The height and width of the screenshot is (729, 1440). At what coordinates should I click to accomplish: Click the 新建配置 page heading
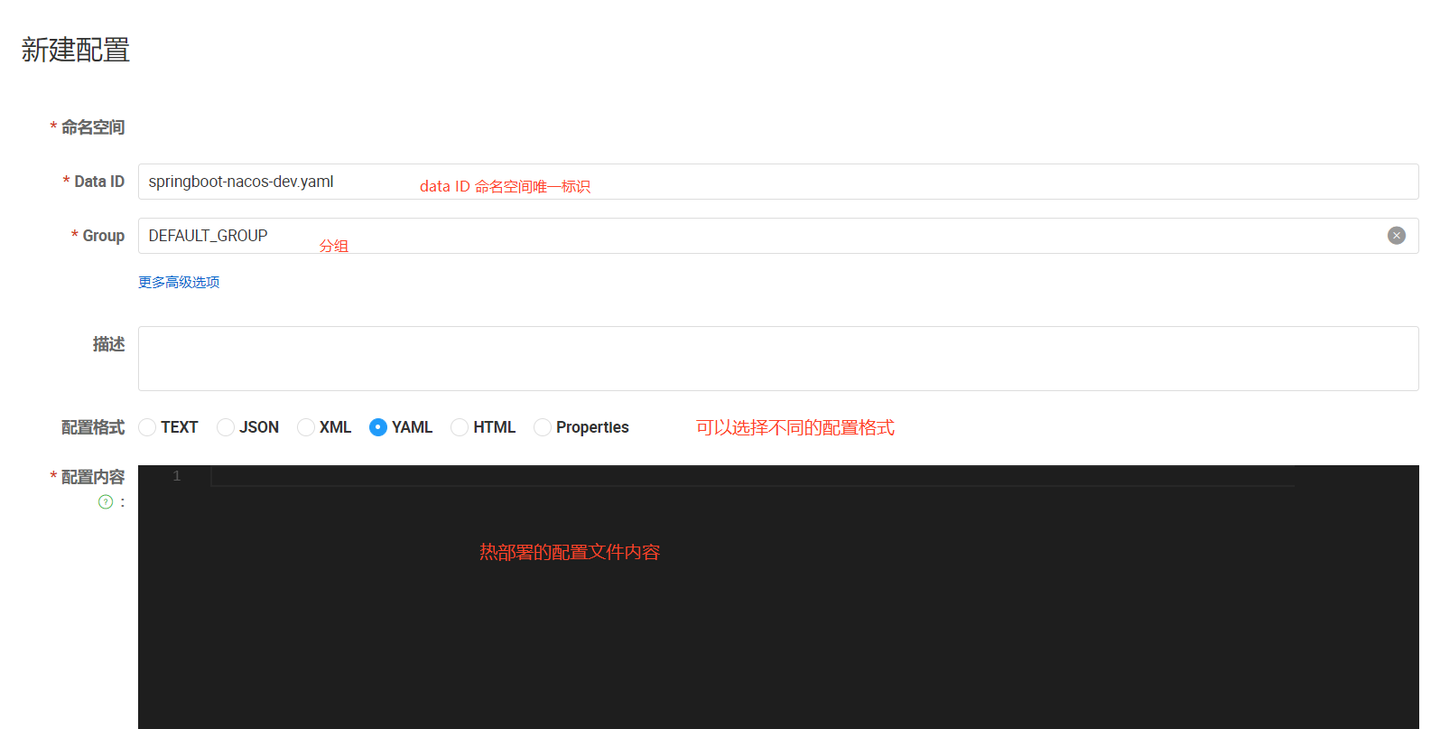[x=73, y=49]
